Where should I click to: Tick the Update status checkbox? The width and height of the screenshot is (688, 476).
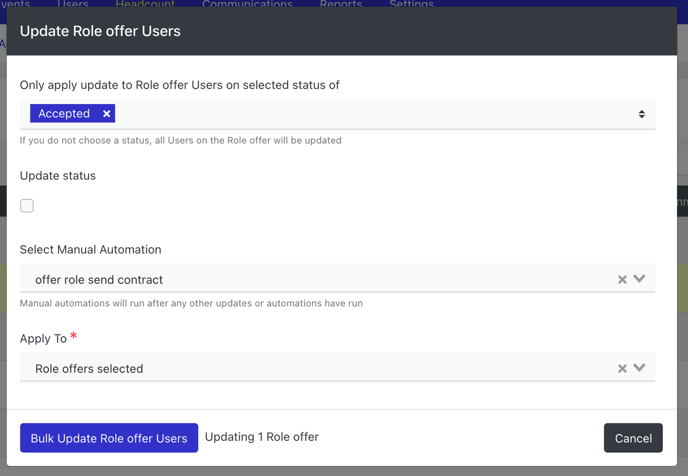[x=27, y=205]
